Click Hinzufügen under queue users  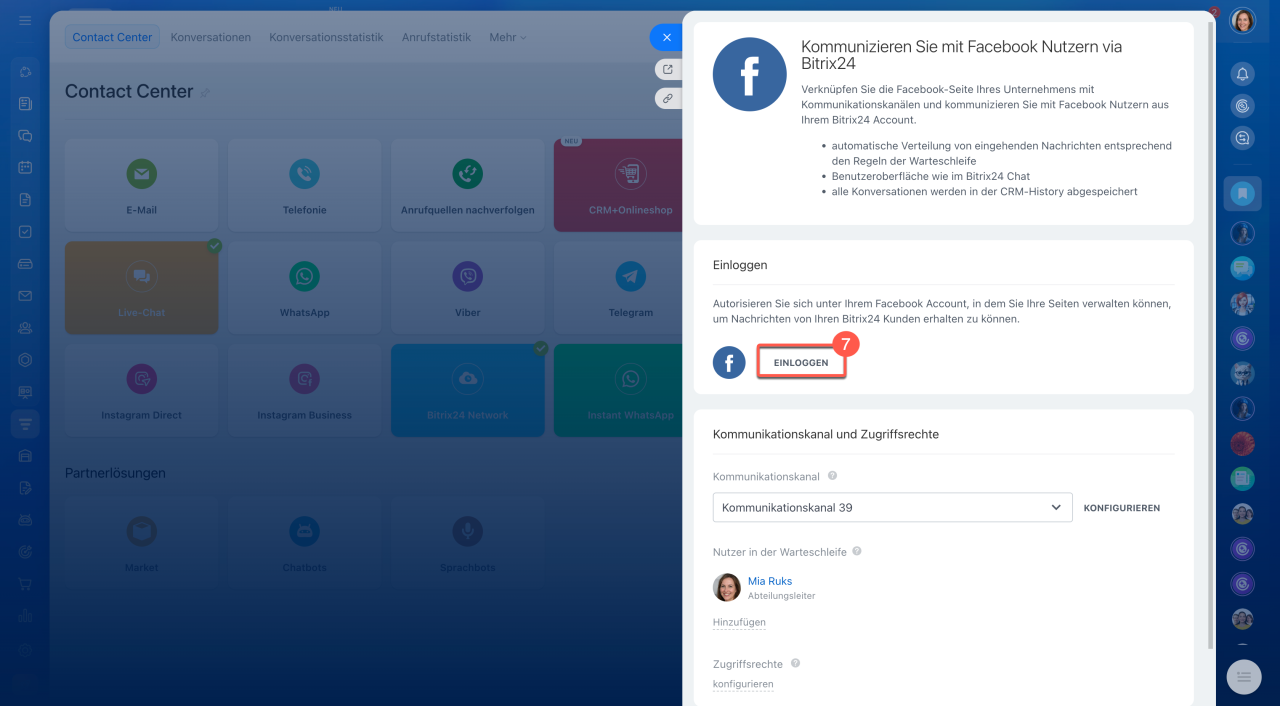[x=739, y=622]
